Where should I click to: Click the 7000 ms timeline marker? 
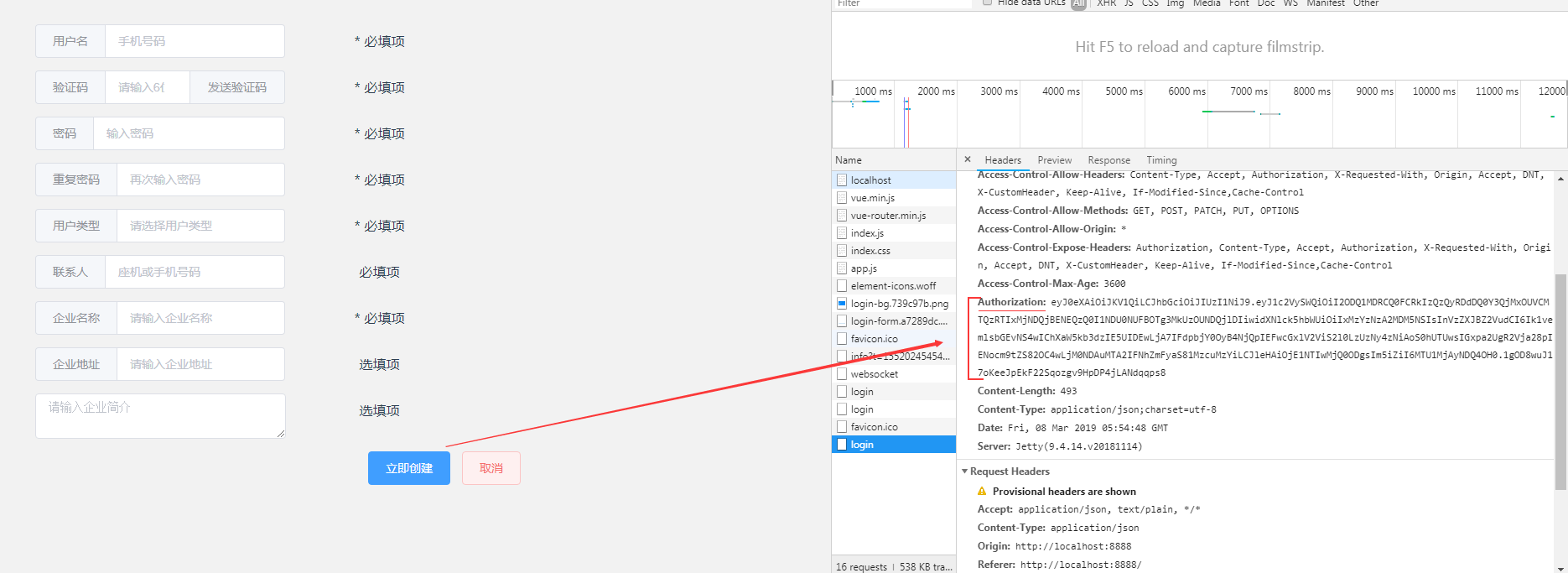(x=1249, y=91)
